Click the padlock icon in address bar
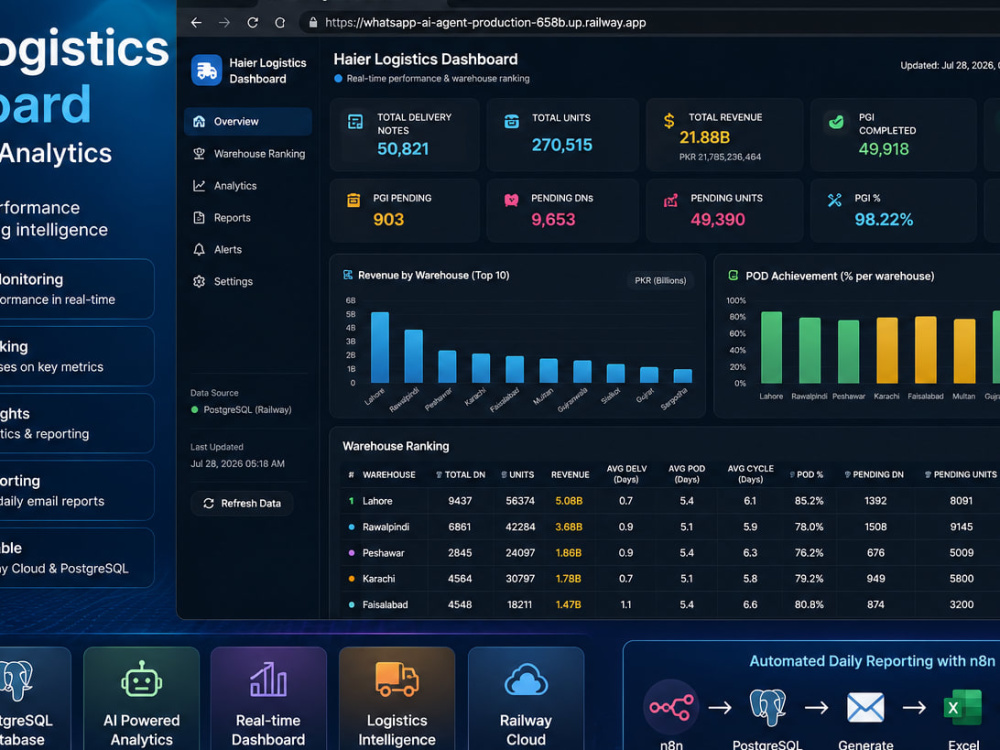This screenshot has height=750, width=1000. pos(312,23)
